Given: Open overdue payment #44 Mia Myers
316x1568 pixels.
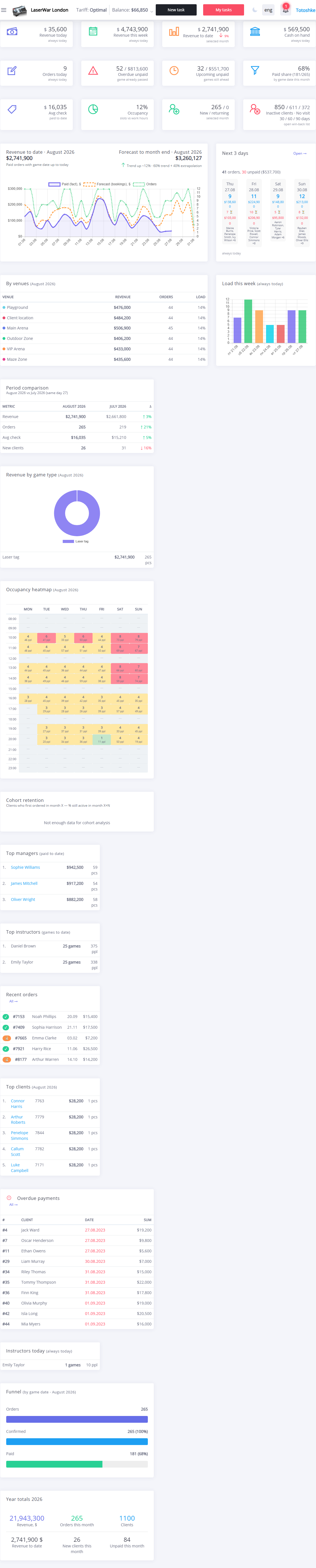Looking at the screenshot, I should click(77, 1324).
